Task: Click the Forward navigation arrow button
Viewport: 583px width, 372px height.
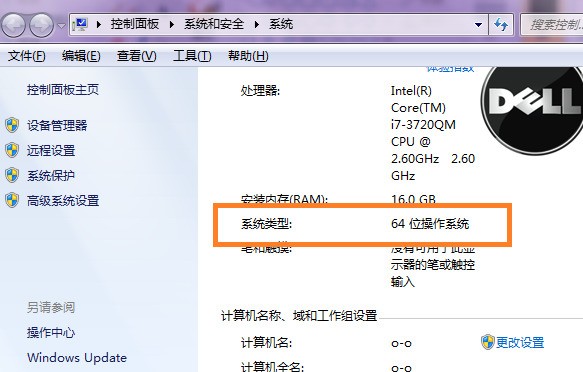Action: pyautogui.click(x=41, y=25)
